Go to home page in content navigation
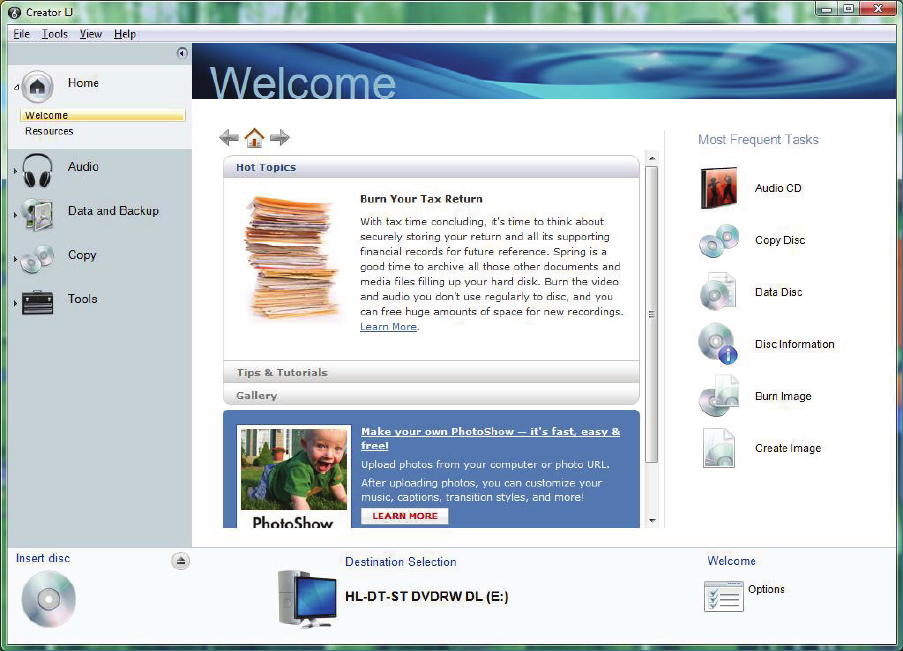The height and width of the screenshot is (651, 903). [255, 138]
